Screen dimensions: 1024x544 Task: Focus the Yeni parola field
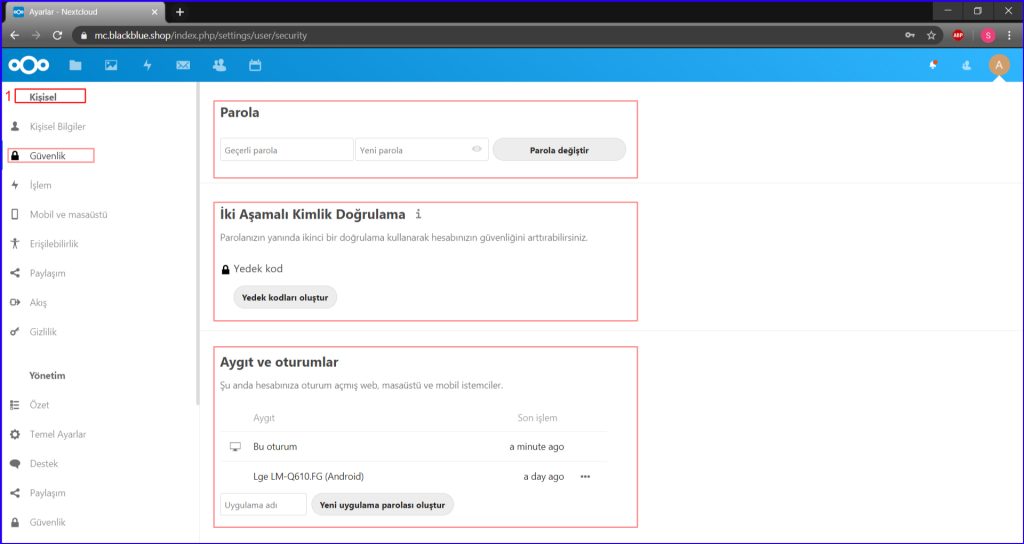tap(422, 150)
